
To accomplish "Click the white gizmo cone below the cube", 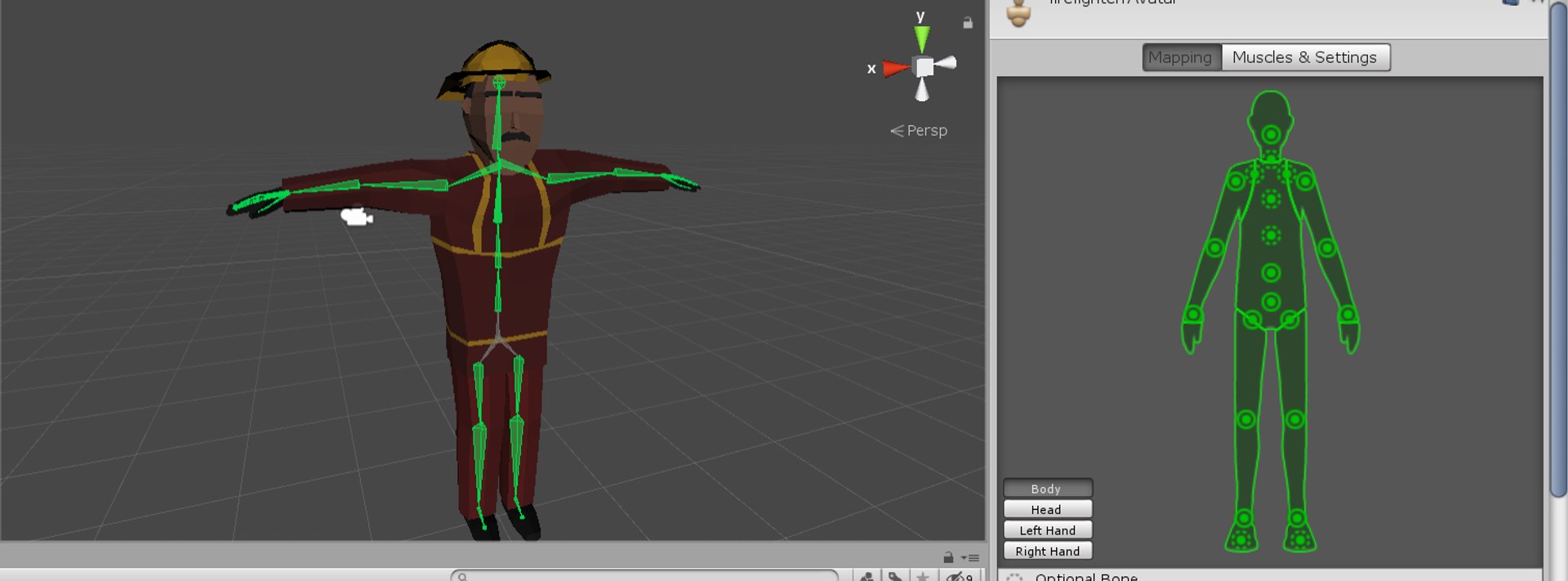I will point(922,90).
